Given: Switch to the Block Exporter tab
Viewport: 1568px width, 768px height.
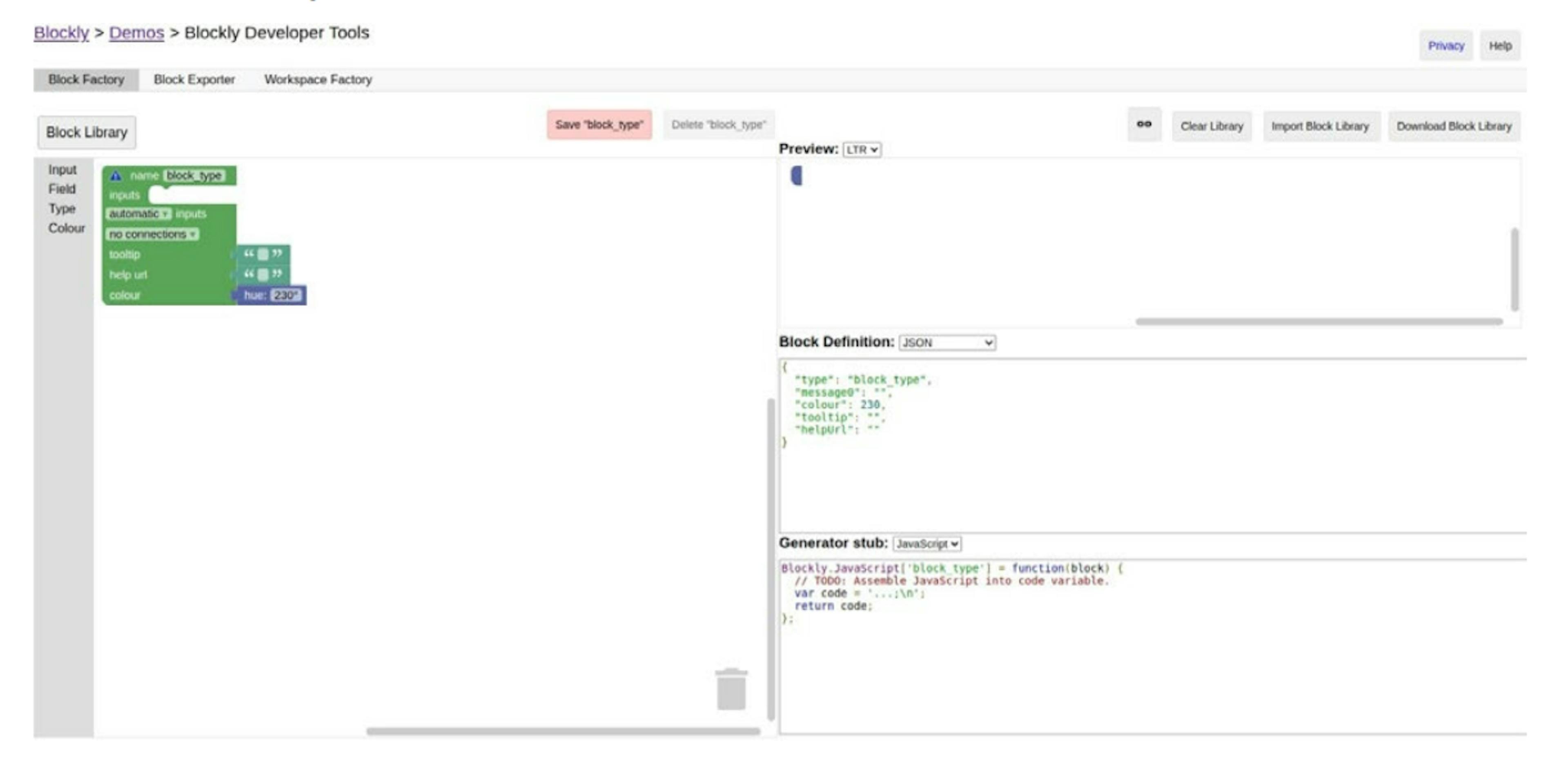Looking at the screenshot, I should [x=194, y=80].
